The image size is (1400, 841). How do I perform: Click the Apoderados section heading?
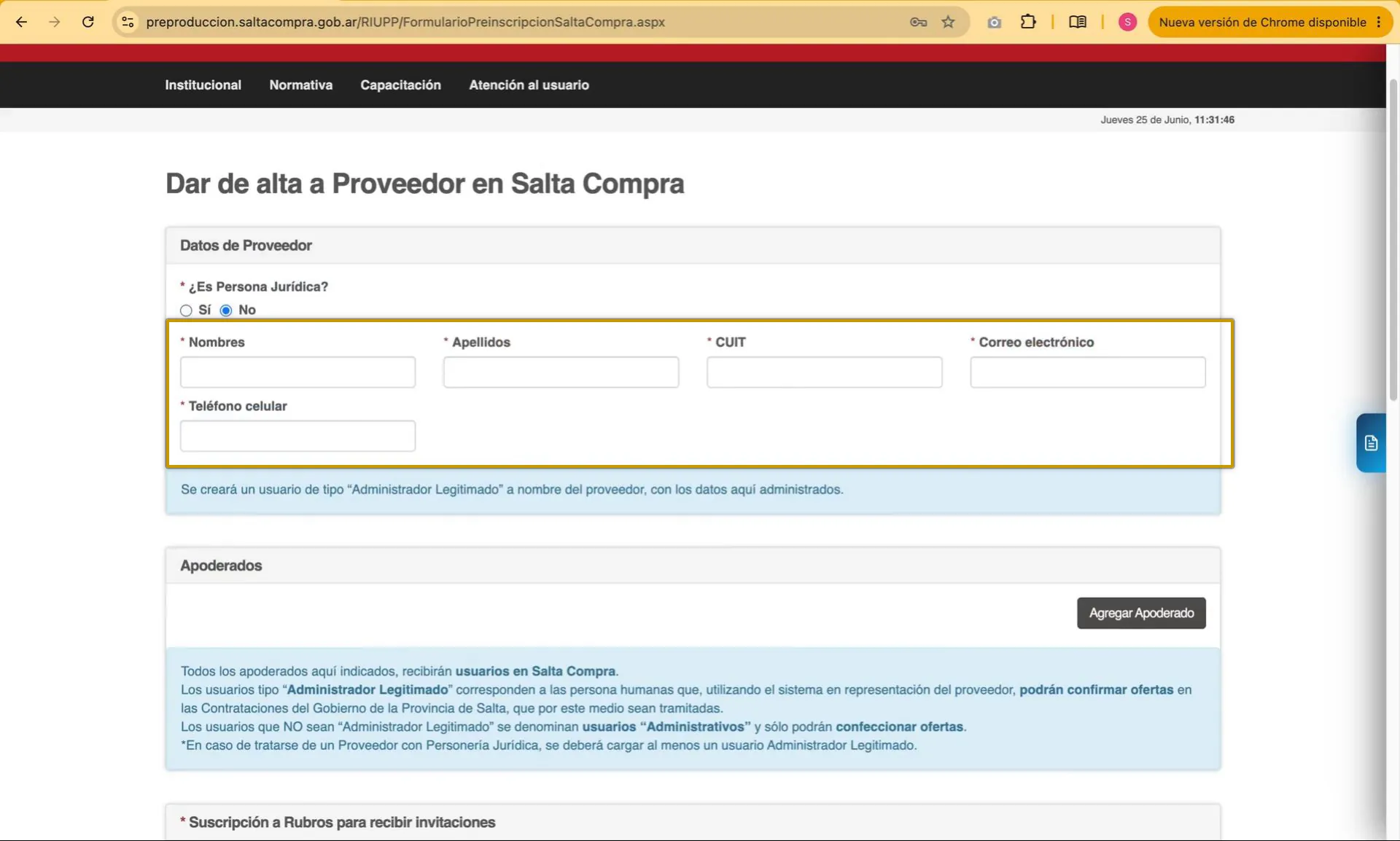click(x=221, y=566)
